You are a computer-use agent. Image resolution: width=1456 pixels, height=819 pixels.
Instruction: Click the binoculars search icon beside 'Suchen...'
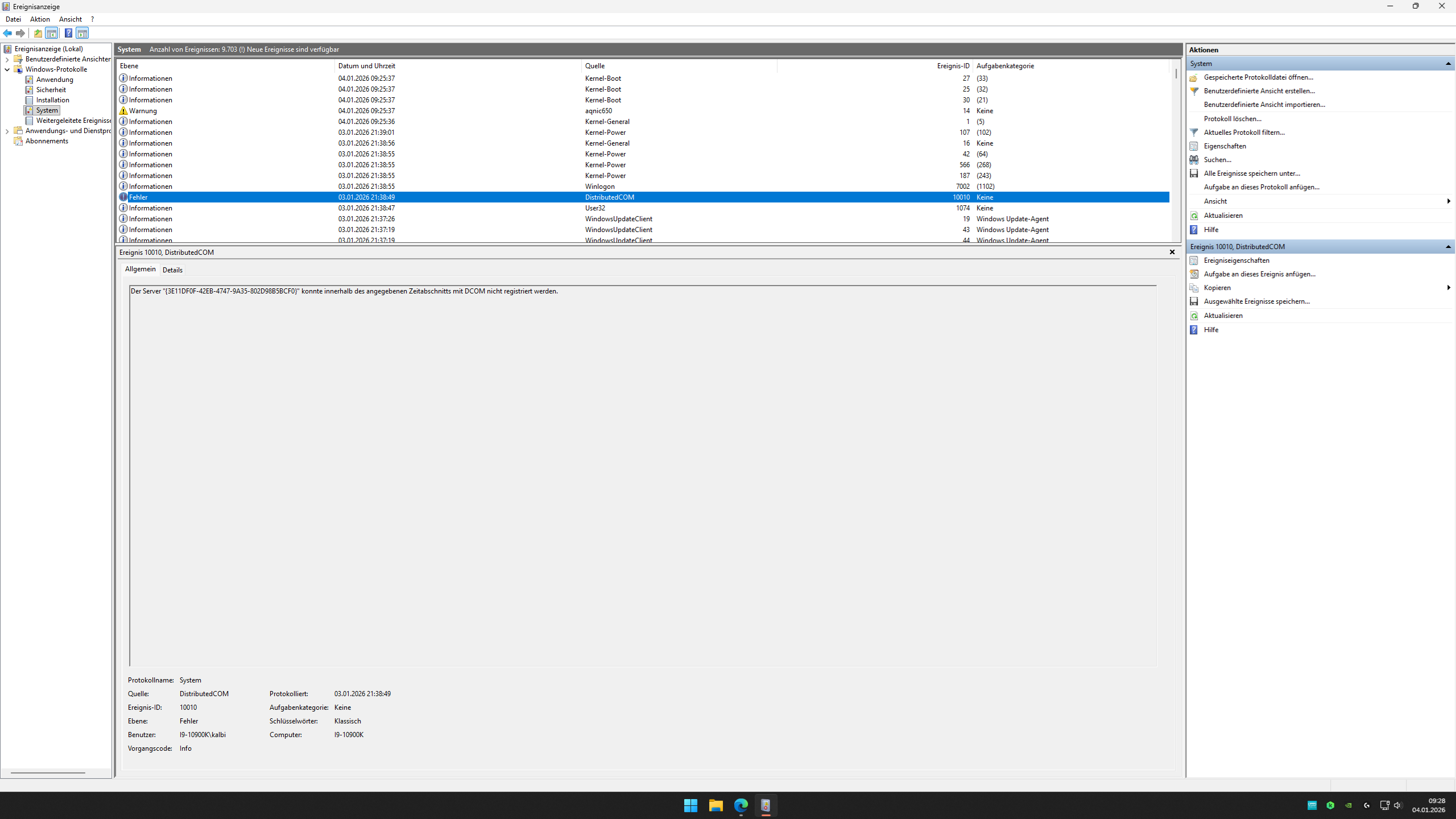pos(1194,160)
